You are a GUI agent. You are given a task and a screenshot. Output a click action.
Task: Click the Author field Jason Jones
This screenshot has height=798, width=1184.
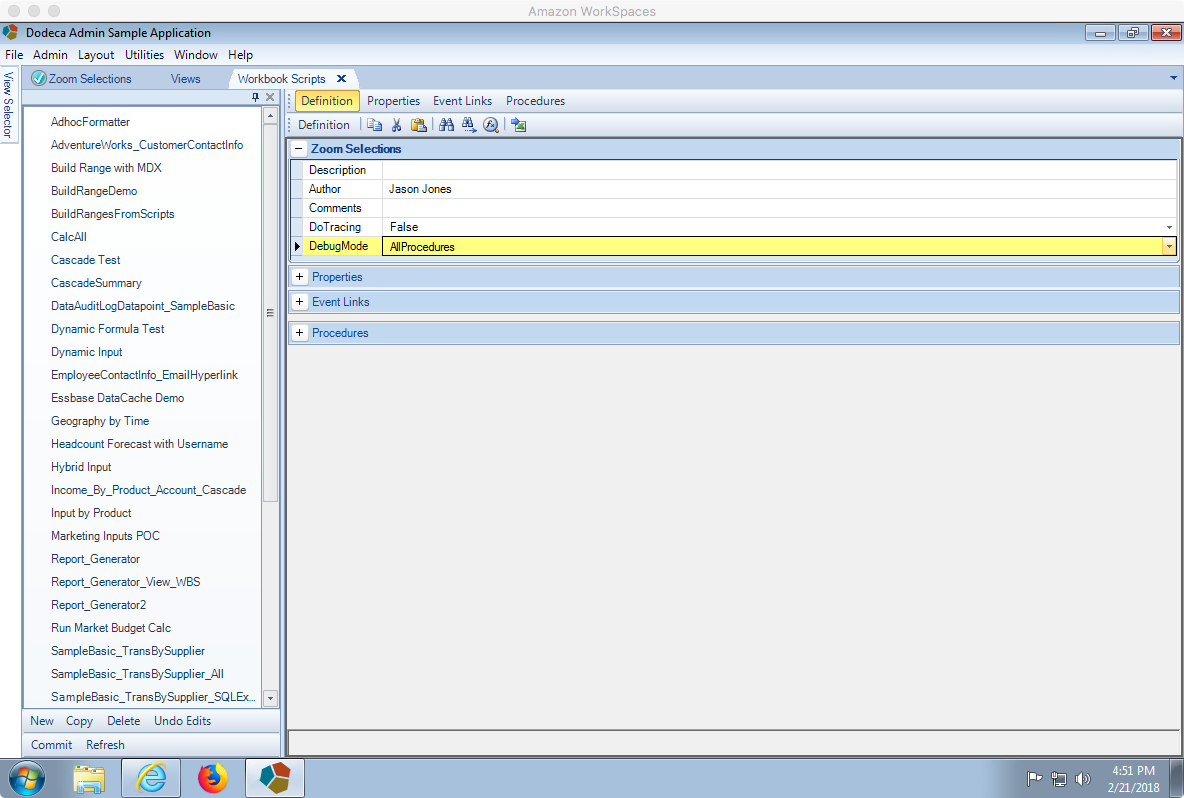pyautogui.click(x=779, y=189)
